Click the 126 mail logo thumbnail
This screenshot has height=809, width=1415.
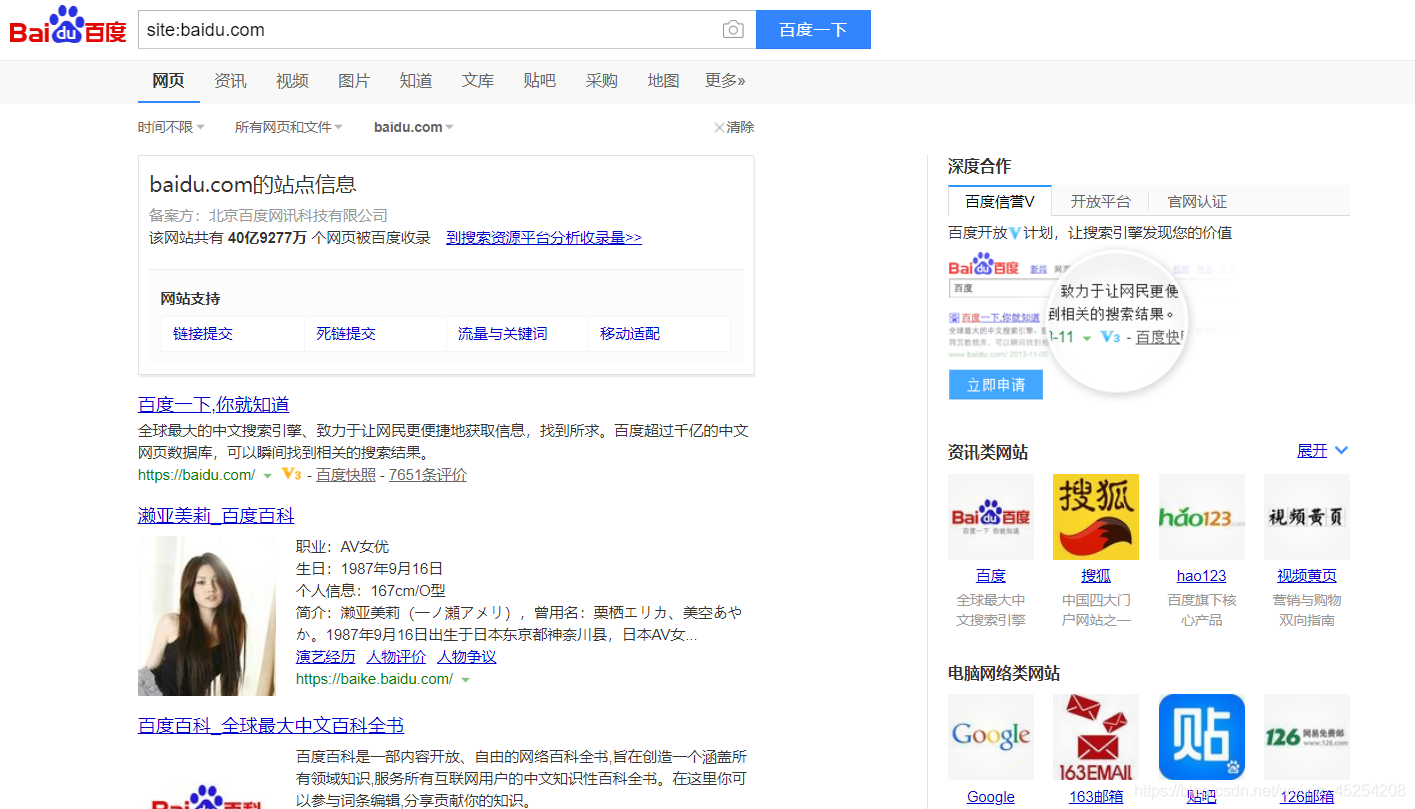tap(1307, 737)
